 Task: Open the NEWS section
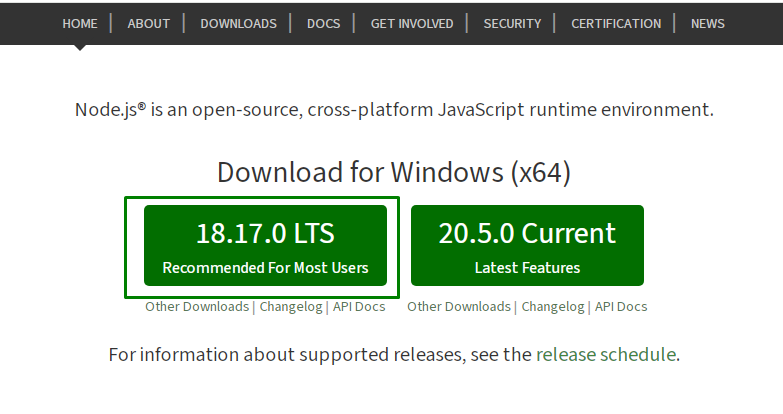tap(708, 23)
